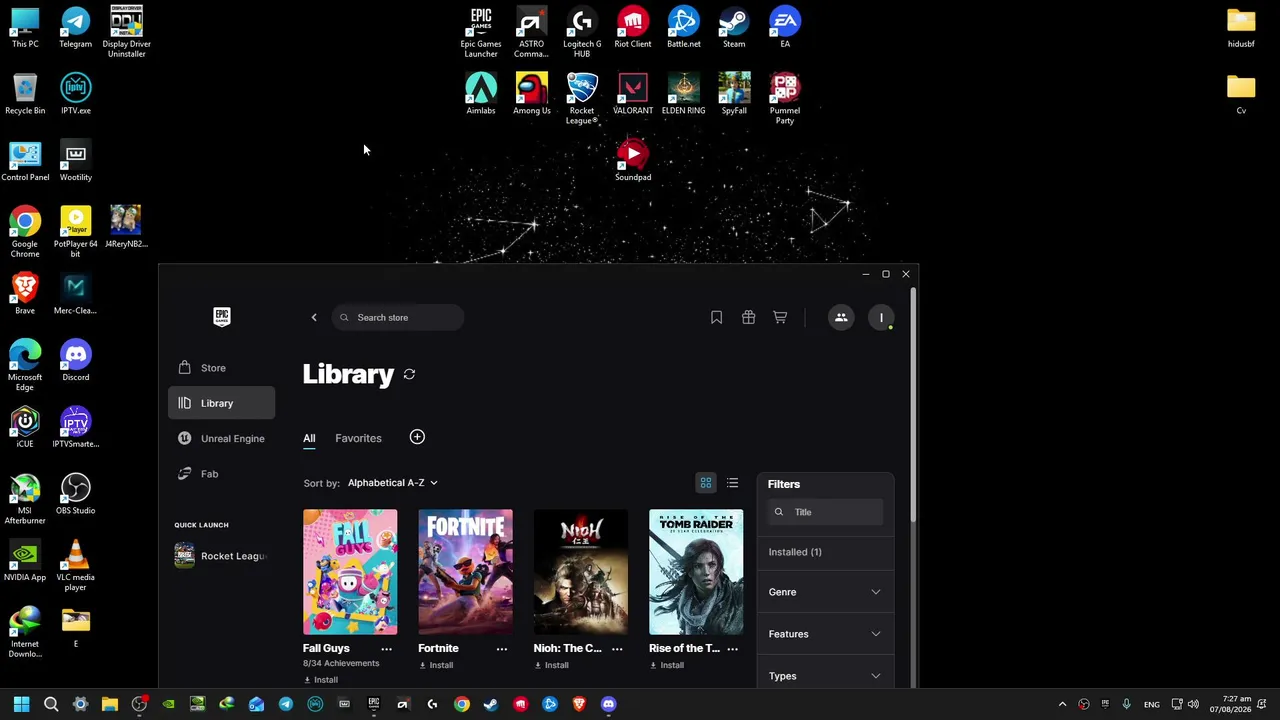Switch Library to list view
Viewport: 1280px width, 720px height.
[x=733, y=483]
